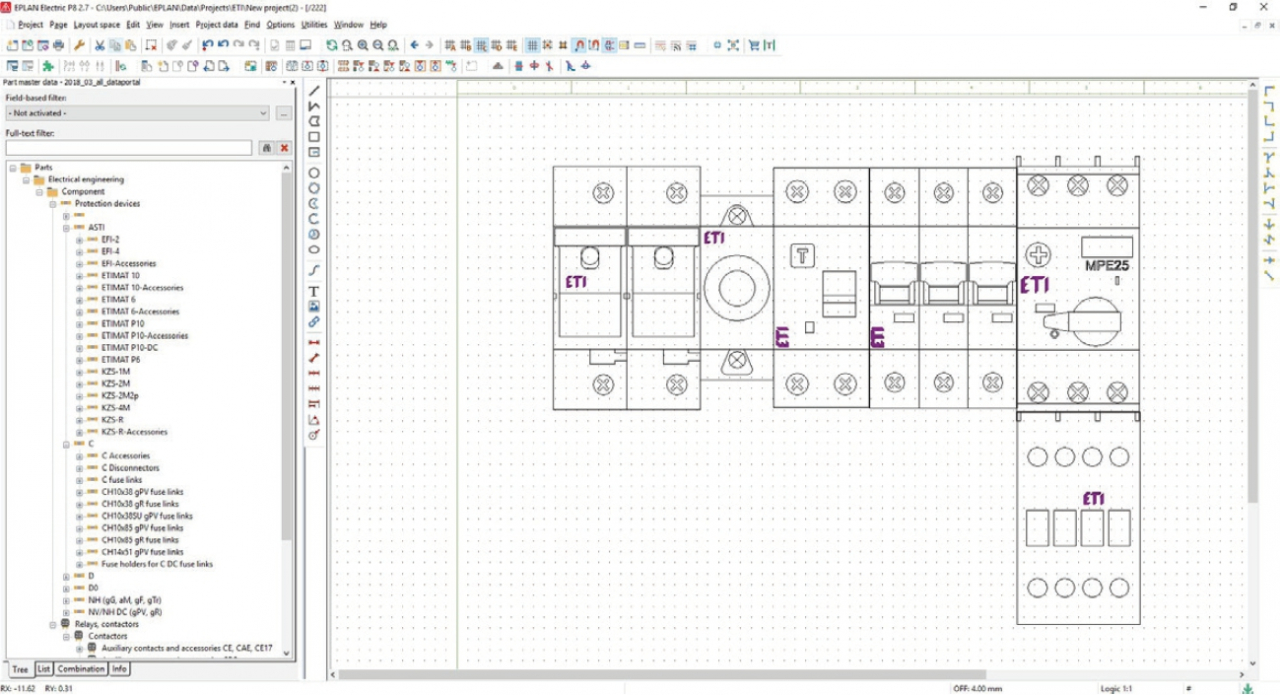This screenshot has height=695, width=1280.
Task: Close the Part master data panel
Action: click(292, 82)
